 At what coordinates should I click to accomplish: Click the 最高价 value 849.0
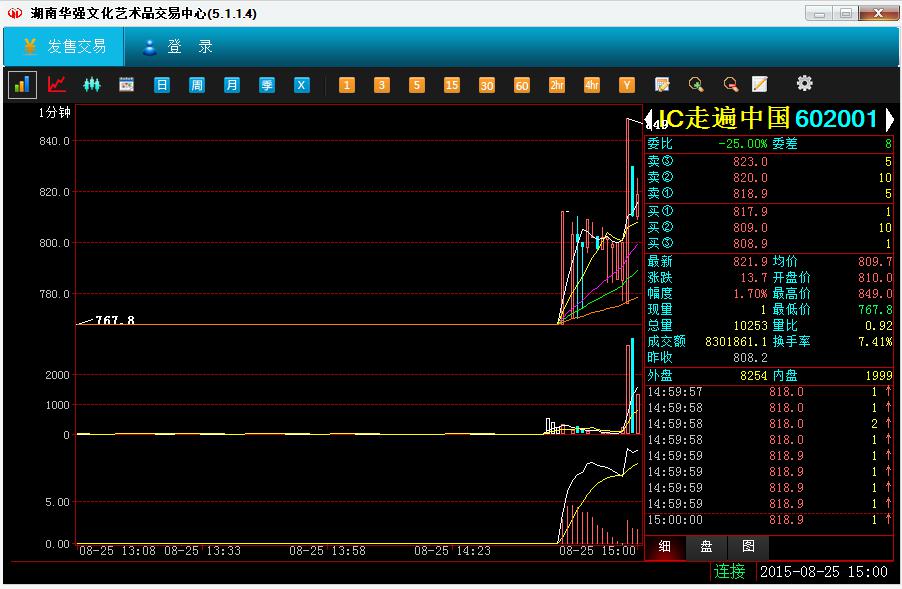pos(875,293)
